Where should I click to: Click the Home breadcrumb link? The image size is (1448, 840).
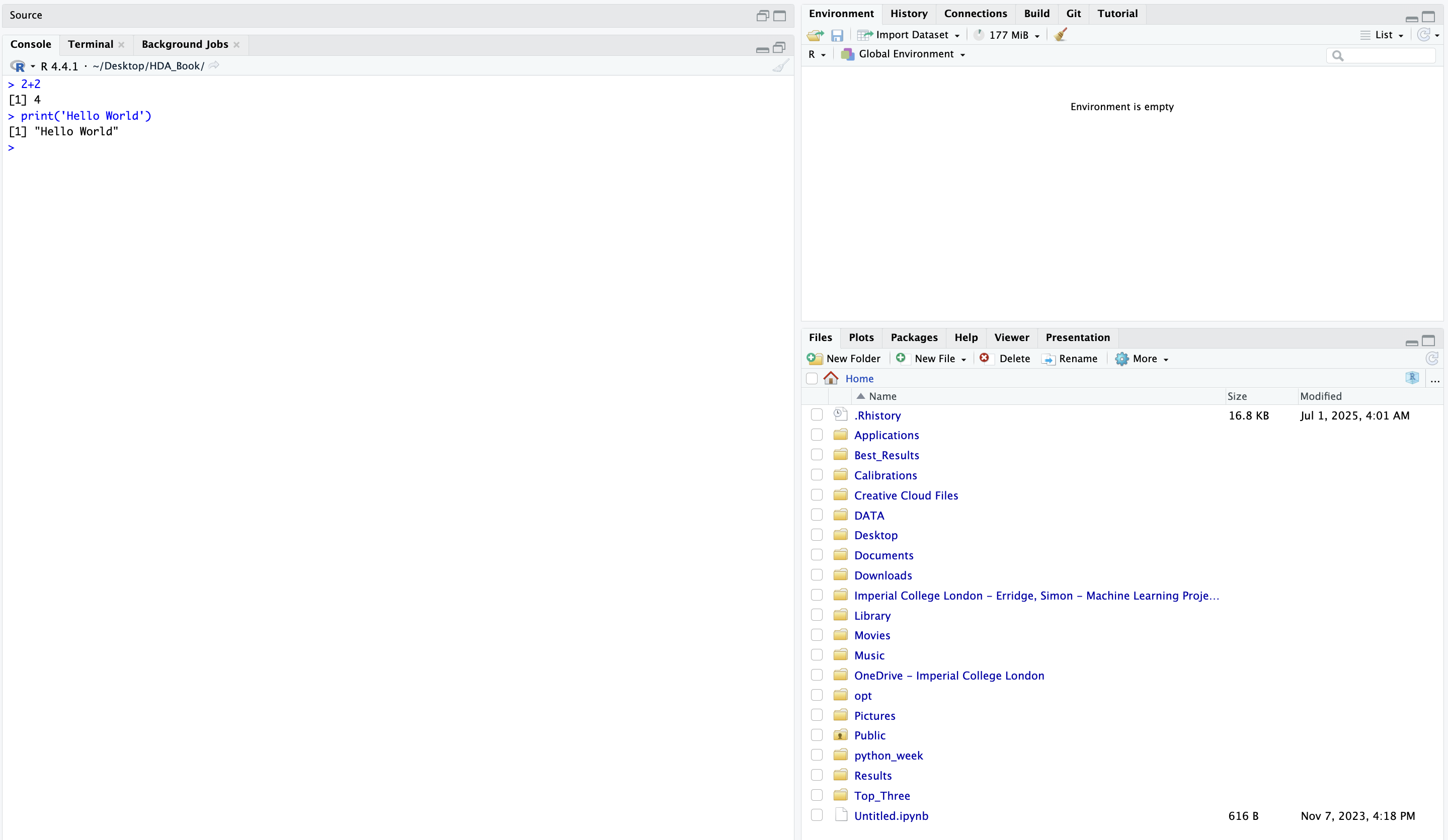(x=859, y=379)
